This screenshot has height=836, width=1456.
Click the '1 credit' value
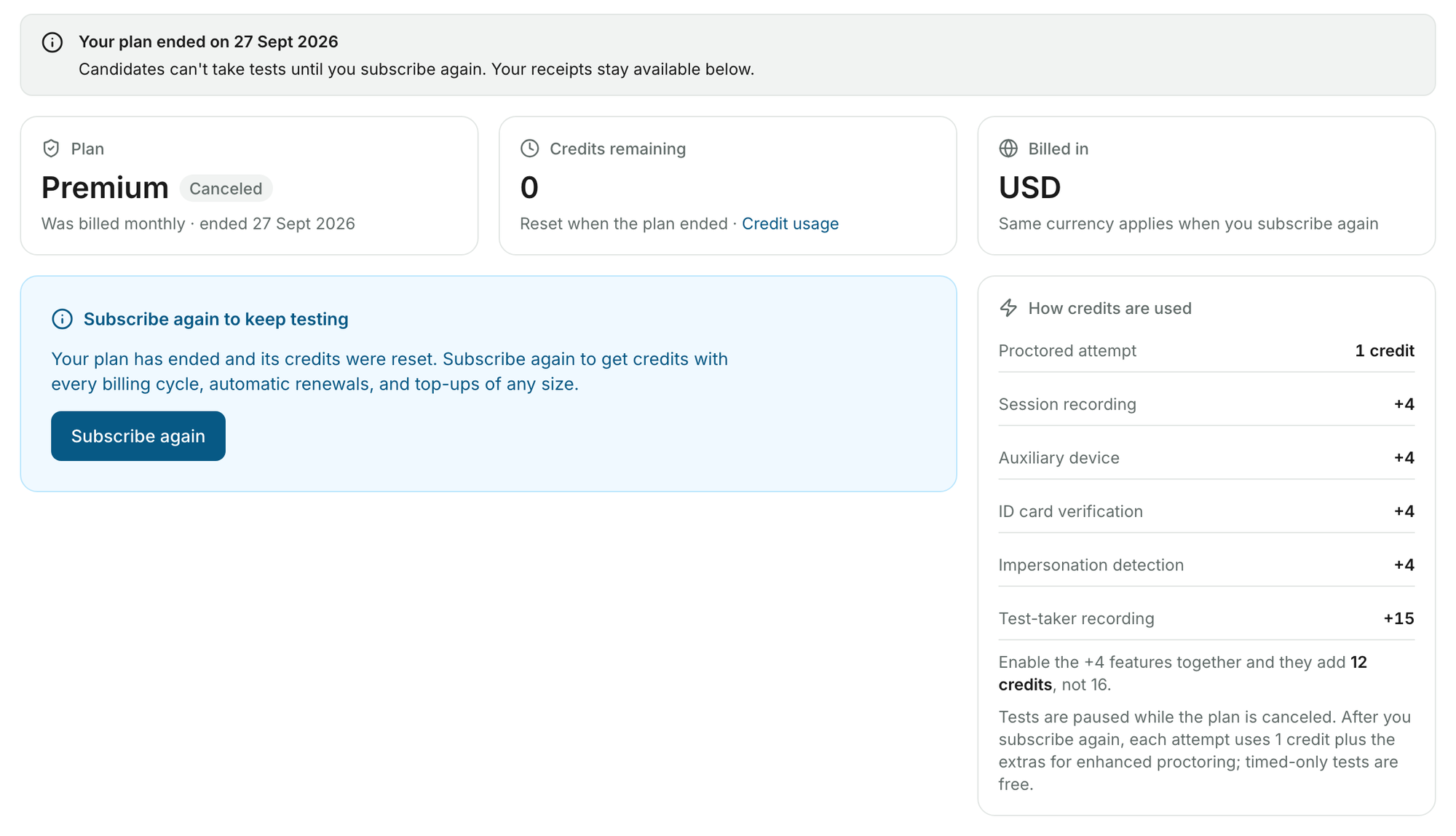1385,351
